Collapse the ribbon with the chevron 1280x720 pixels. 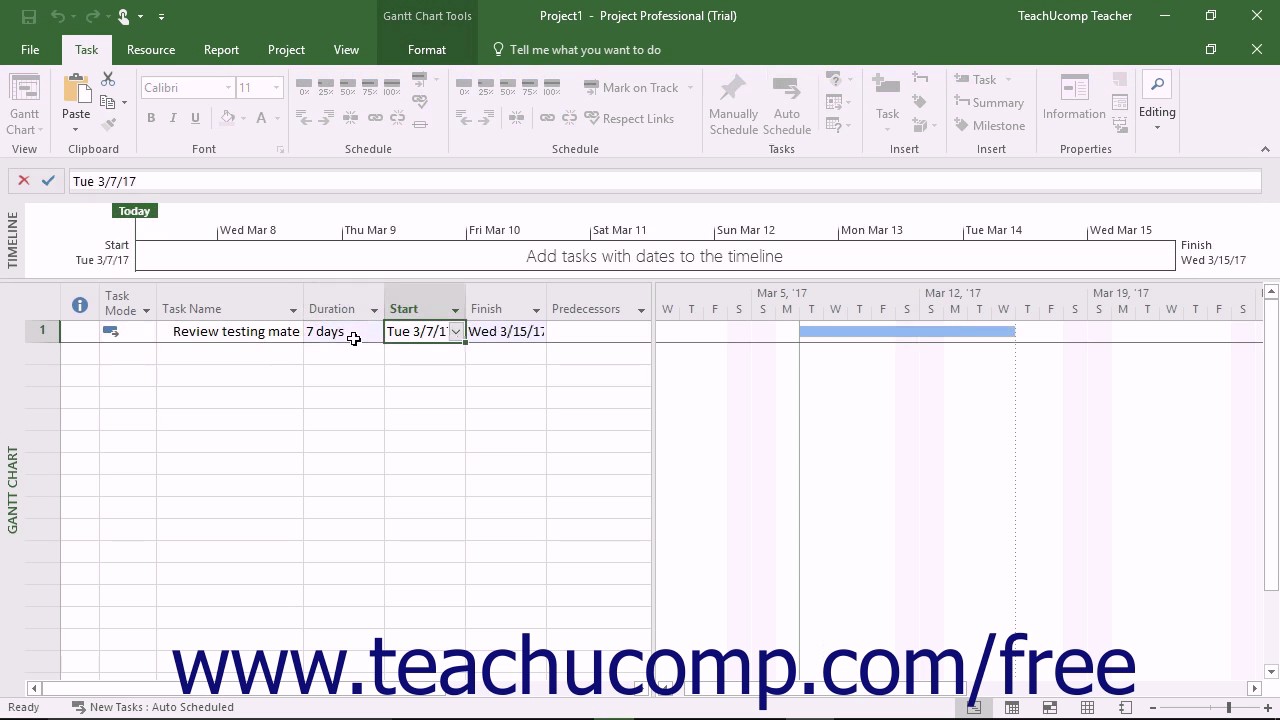(x=1265, y=149)
